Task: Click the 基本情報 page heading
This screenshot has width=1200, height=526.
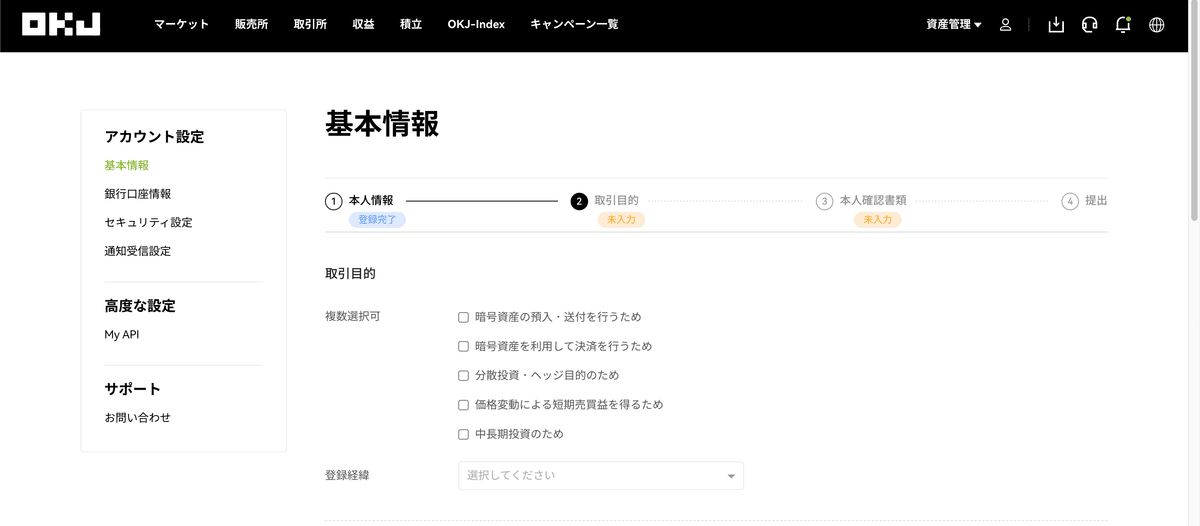Action: pos(382,124)
